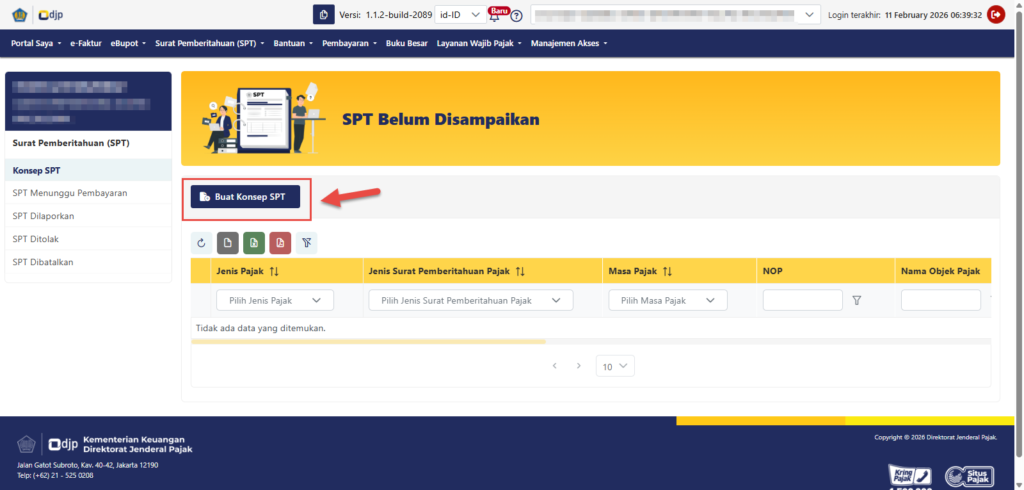
Task: Change rows per page dropdown showing 10
Action: coord(615,366)
